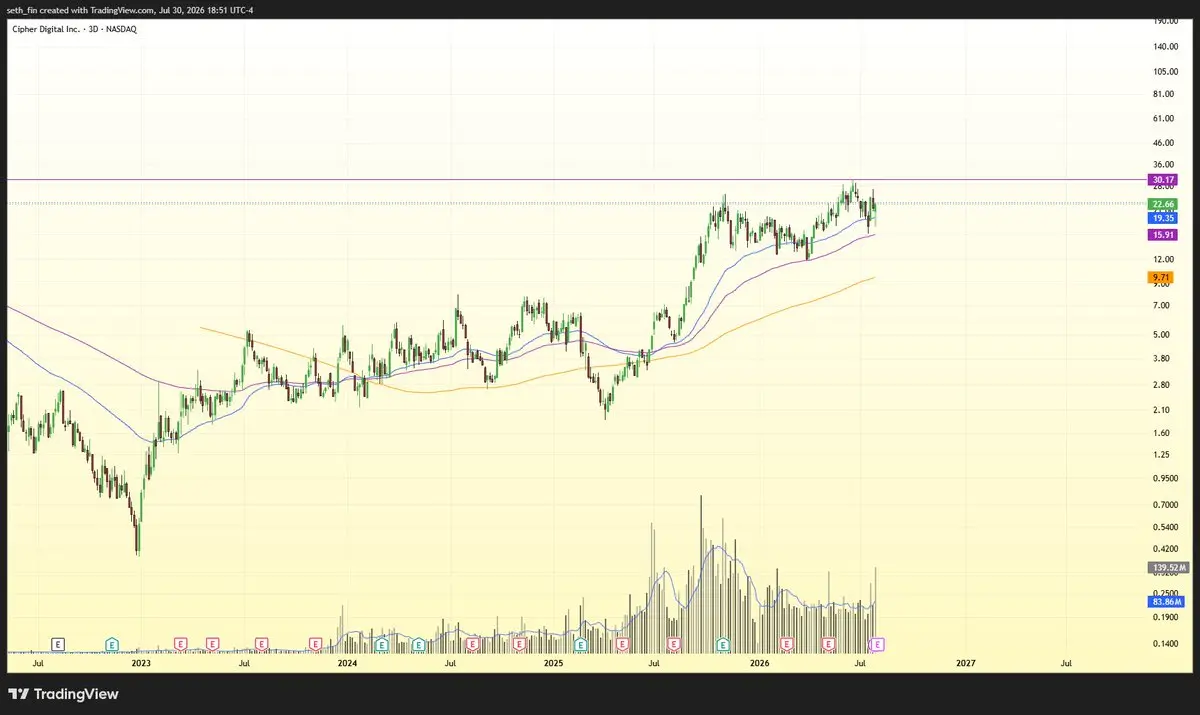
Task: Click the 0.4200 price axis label
Action: coord(1164,549)
